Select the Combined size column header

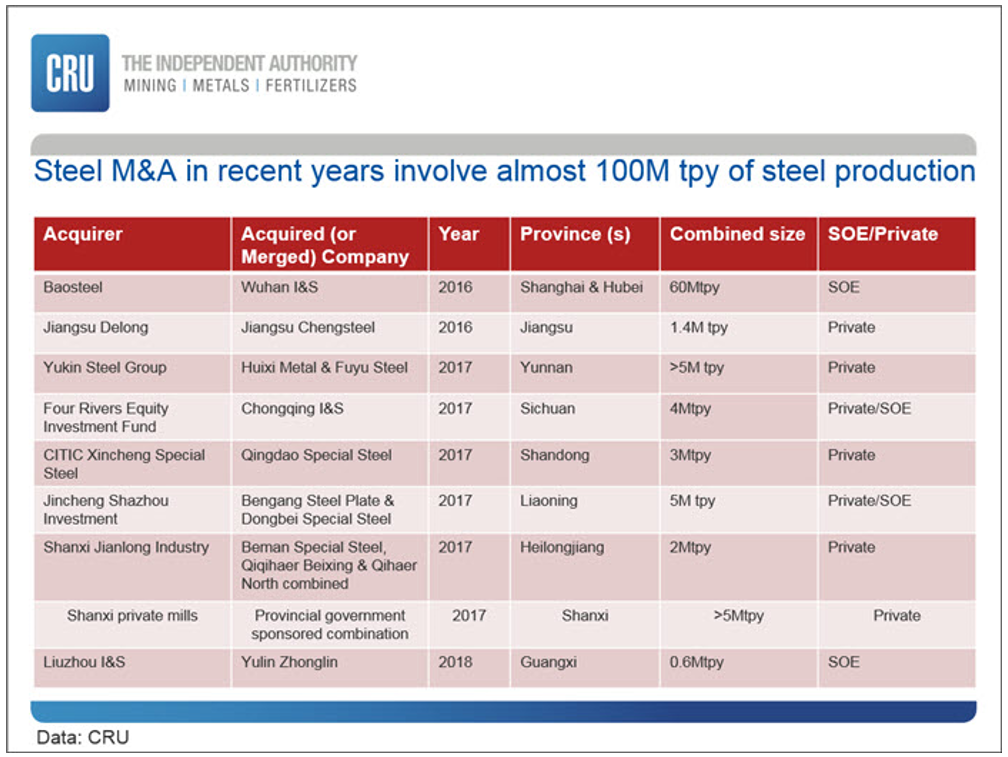coord(737,235)
